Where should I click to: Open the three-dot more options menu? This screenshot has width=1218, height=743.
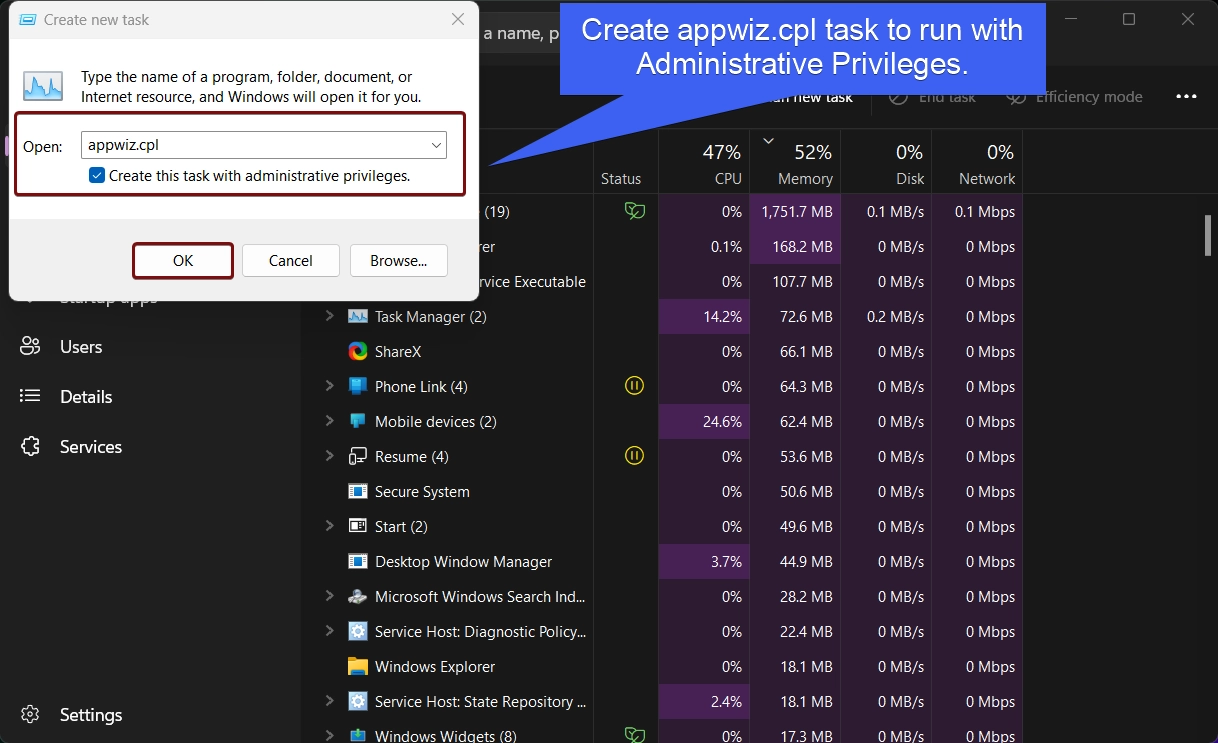click(1186, 97)
